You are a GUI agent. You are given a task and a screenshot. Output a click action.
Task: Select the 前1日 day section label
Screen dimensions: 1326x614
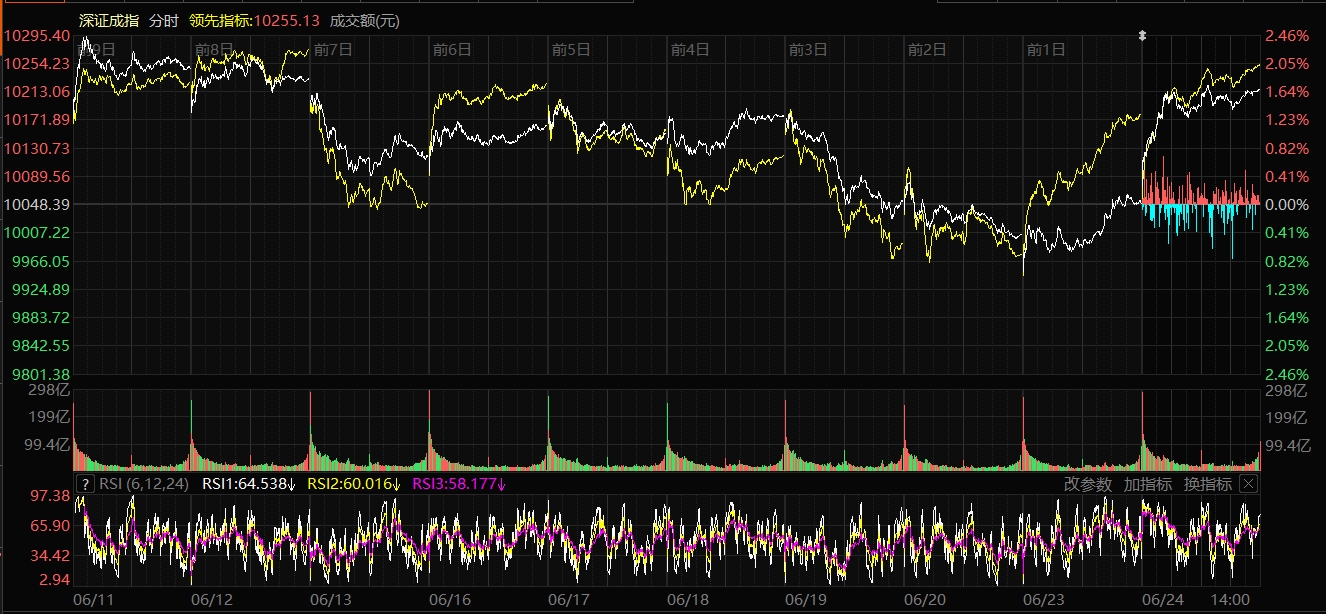pyautogui.click(x=1046, y=48)
